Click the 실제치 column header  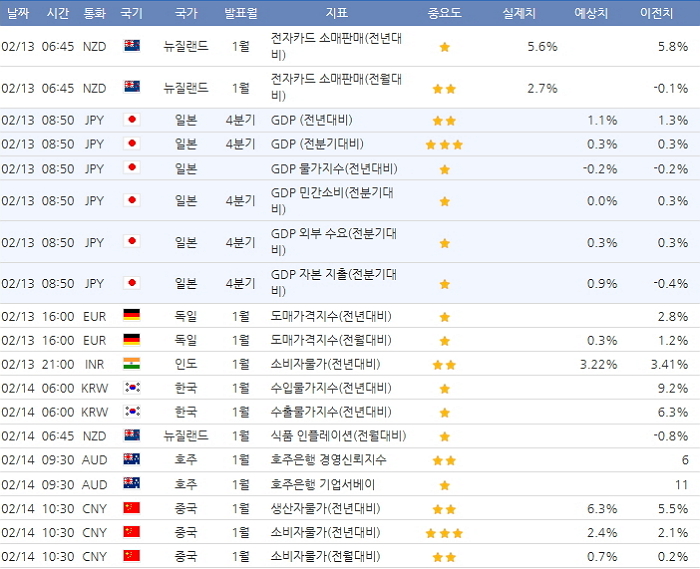[x=519, y=13]
